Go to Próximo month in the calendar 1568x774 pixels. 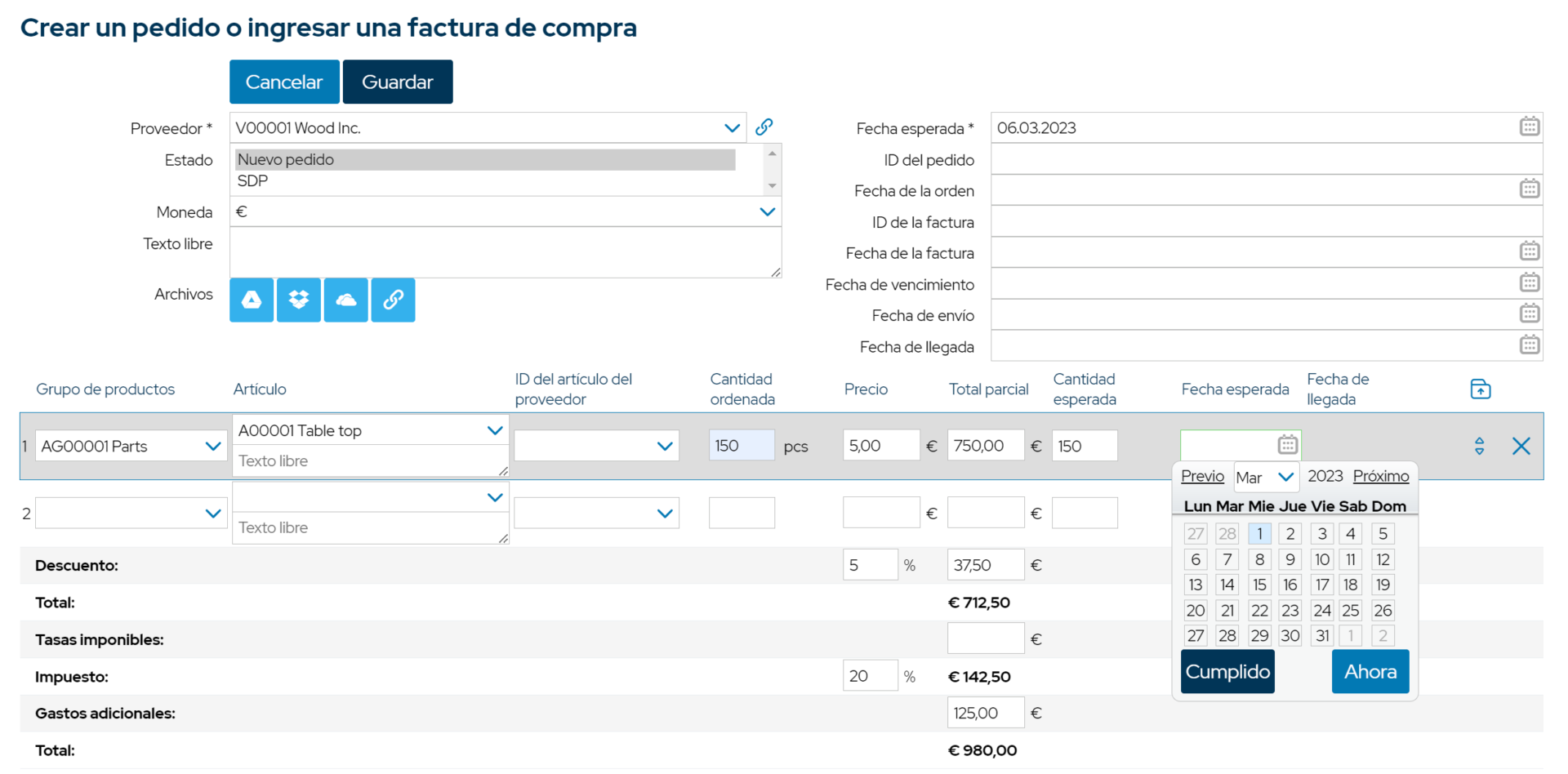click(1381, 476)
